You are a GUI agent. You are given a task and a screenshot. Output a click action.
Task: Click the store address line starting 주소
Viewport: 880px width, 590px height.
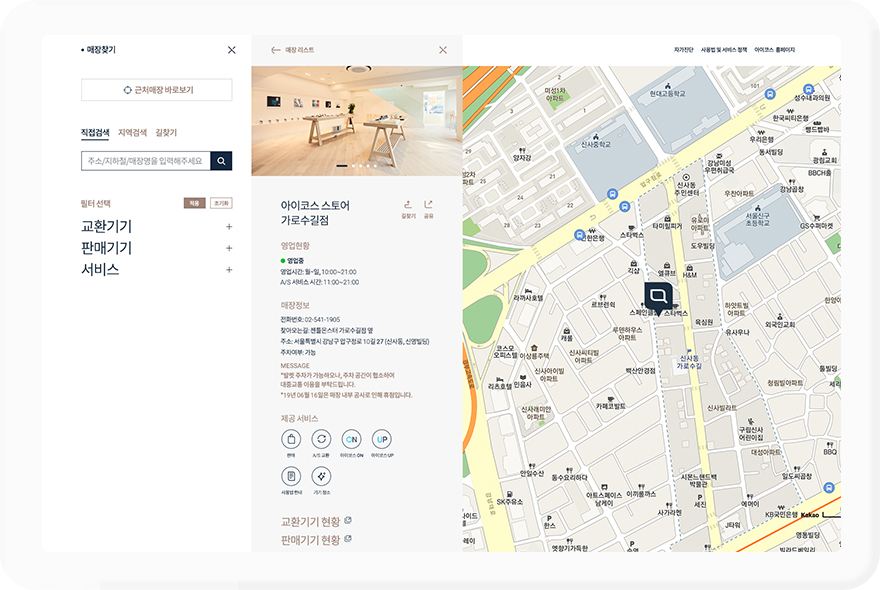point(355,341)
